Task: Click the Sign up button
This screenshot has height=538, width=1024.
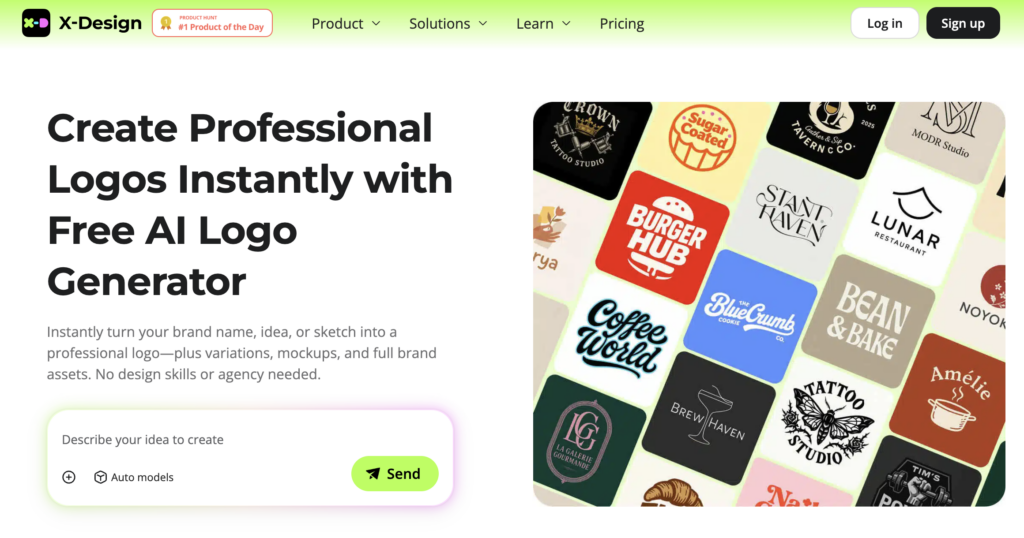Action: coord(963,23)
